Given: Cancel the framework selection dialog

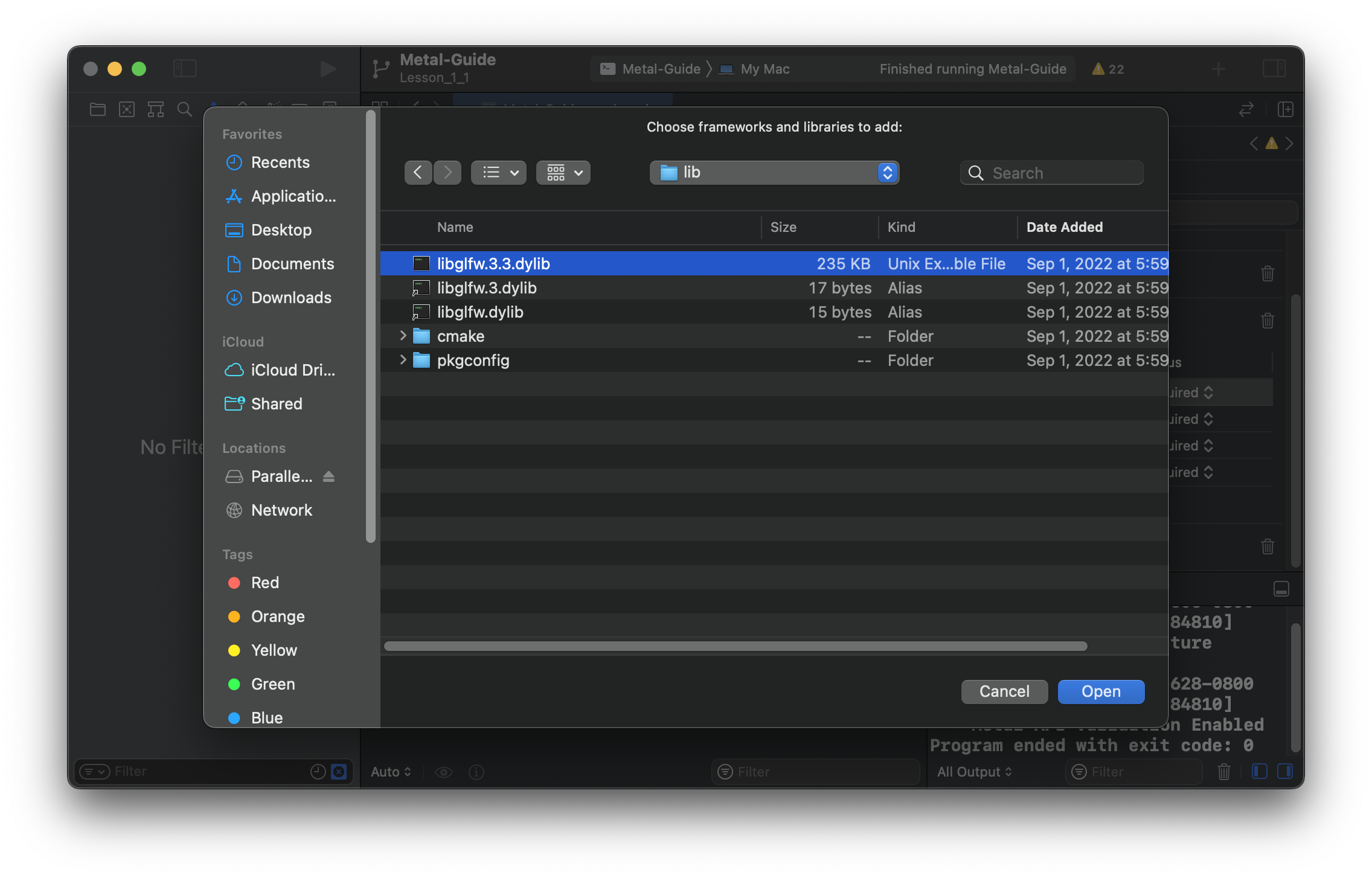Looking at the screenshot, I should pyautogui.click(x=1004, y=691).
